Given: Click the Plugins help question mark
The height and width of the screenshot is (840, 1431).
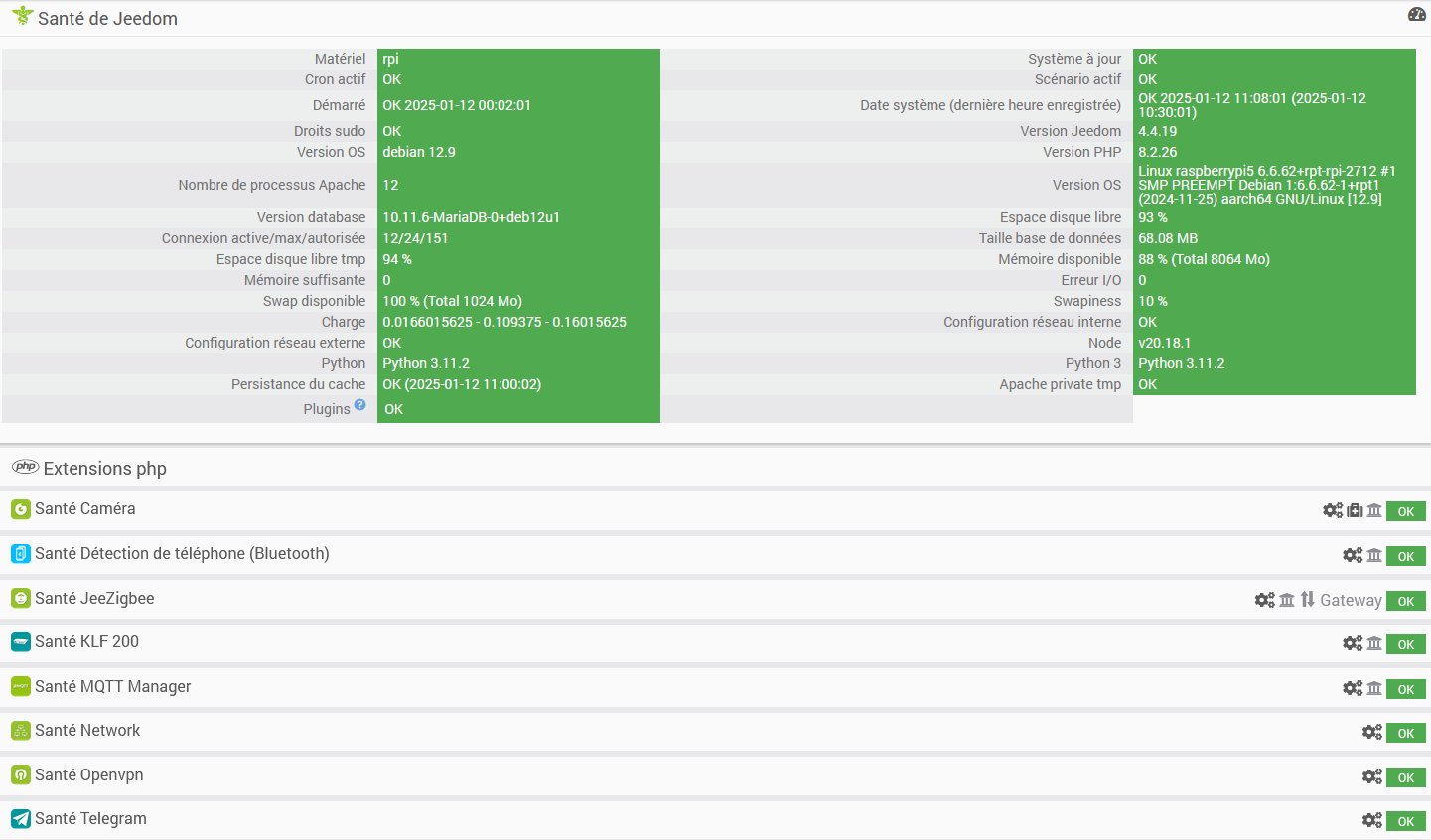Looking at the screenshot, I should pos(360,405).
